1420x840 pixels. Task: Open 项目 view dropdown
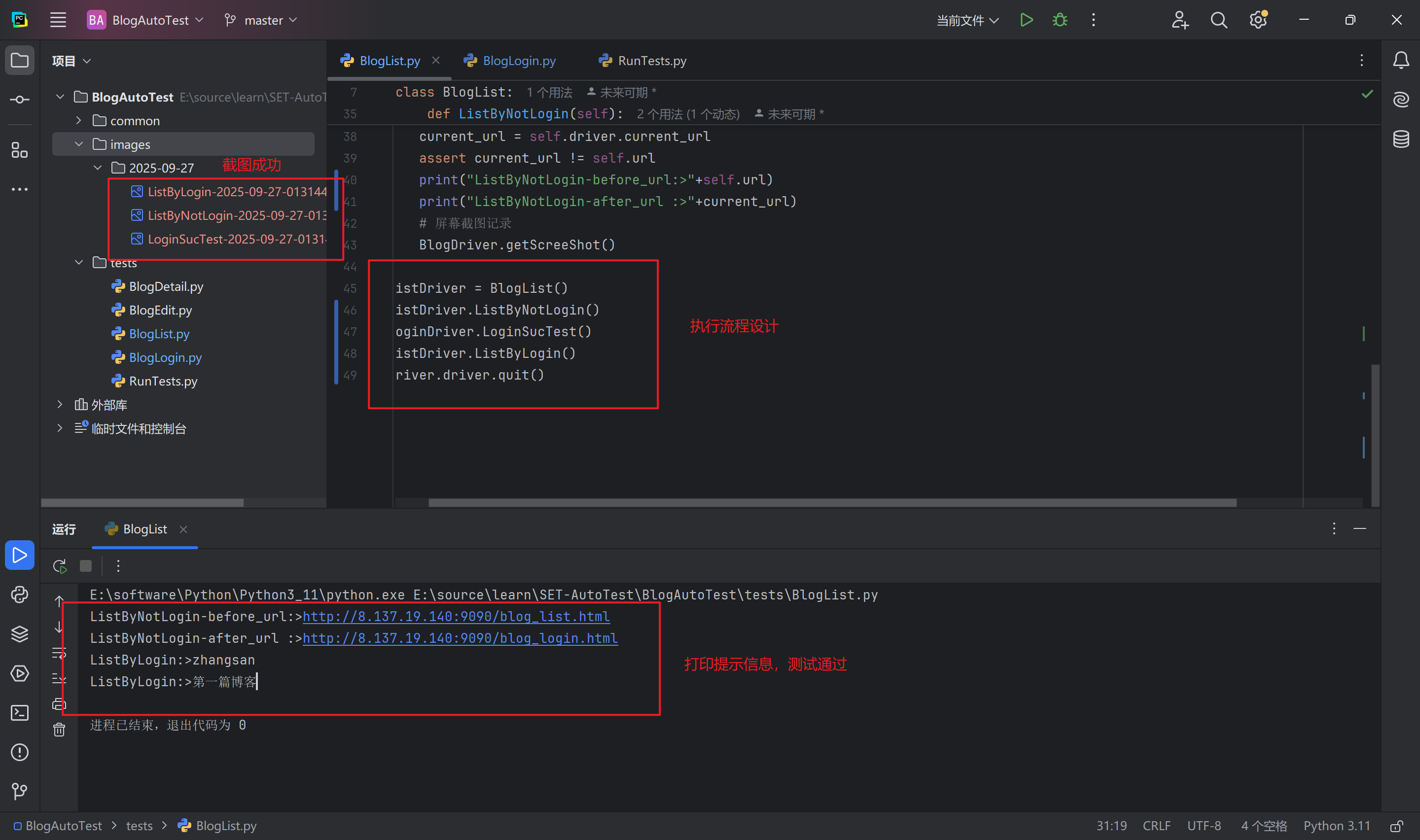click(71, 61)
